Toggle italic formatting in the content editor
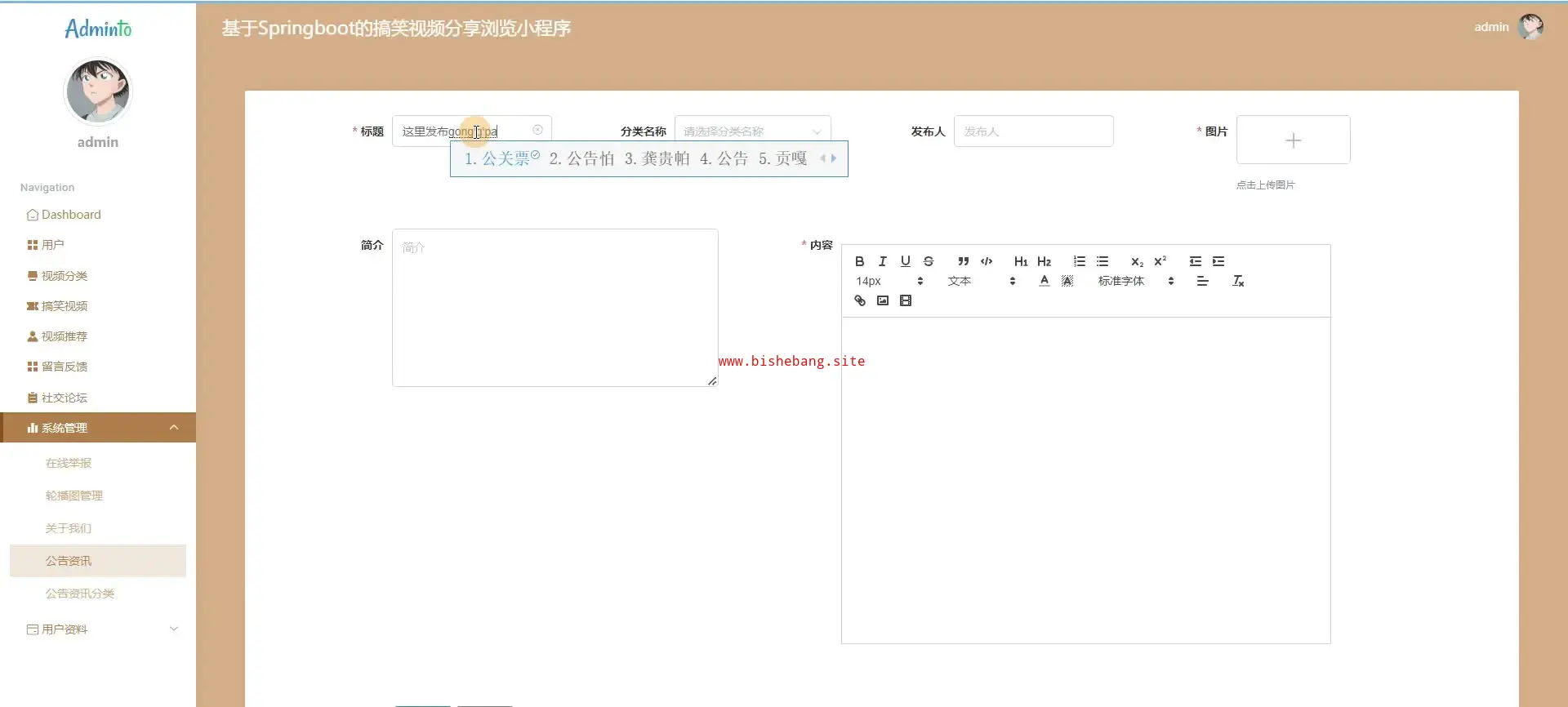This screenshot has height=707, width=1568. (x=882, y=261)
